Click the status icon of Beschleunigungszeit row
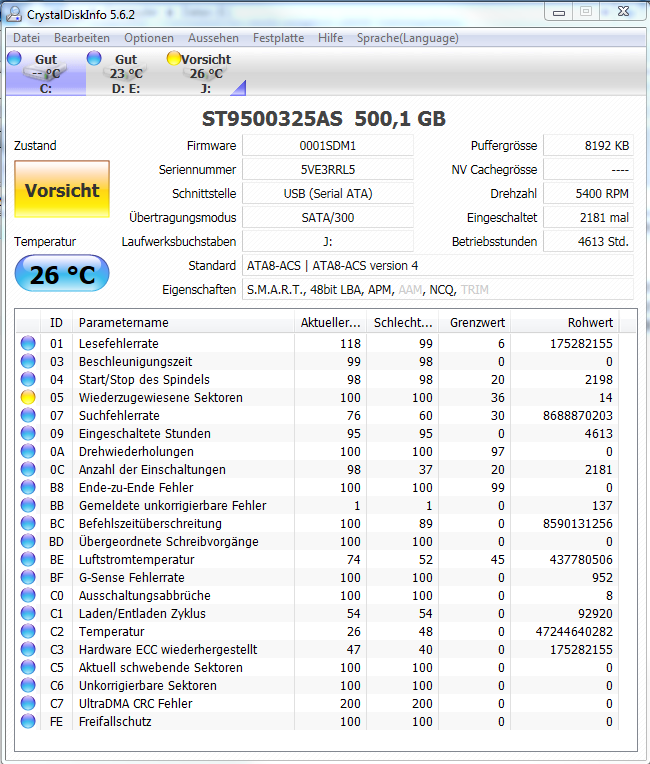The image size is (650, 764). click(x=28, y=361)
